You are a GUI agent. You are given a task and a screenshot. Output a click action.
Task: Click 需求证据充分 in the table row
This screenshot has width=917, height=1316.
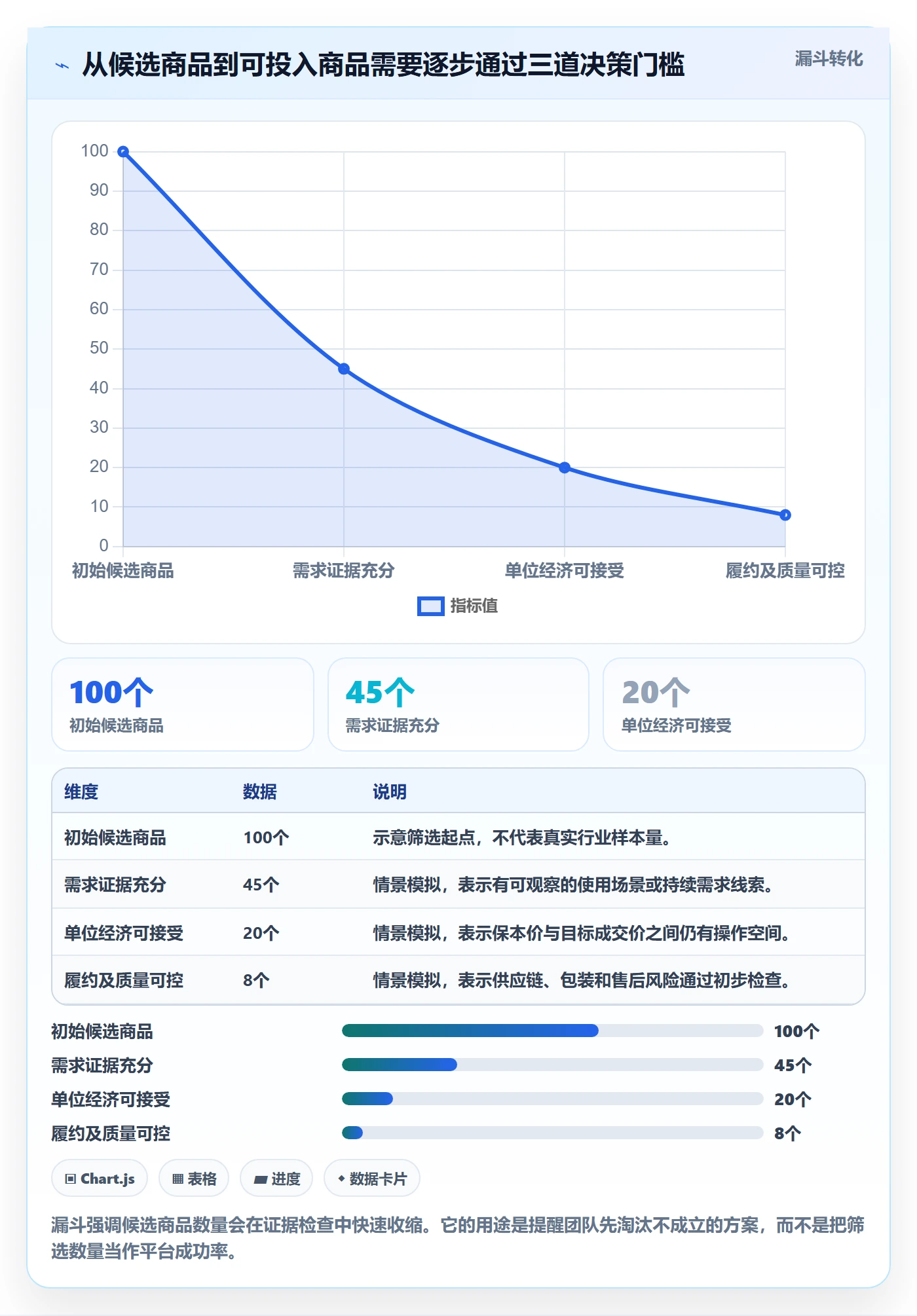(x=115, y=885)
